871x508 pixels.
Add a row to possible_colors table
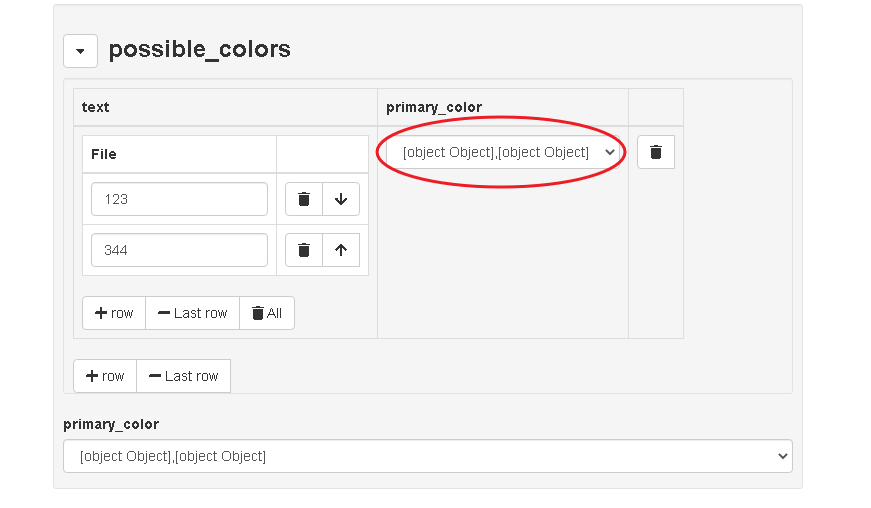(x=105, y=376)
